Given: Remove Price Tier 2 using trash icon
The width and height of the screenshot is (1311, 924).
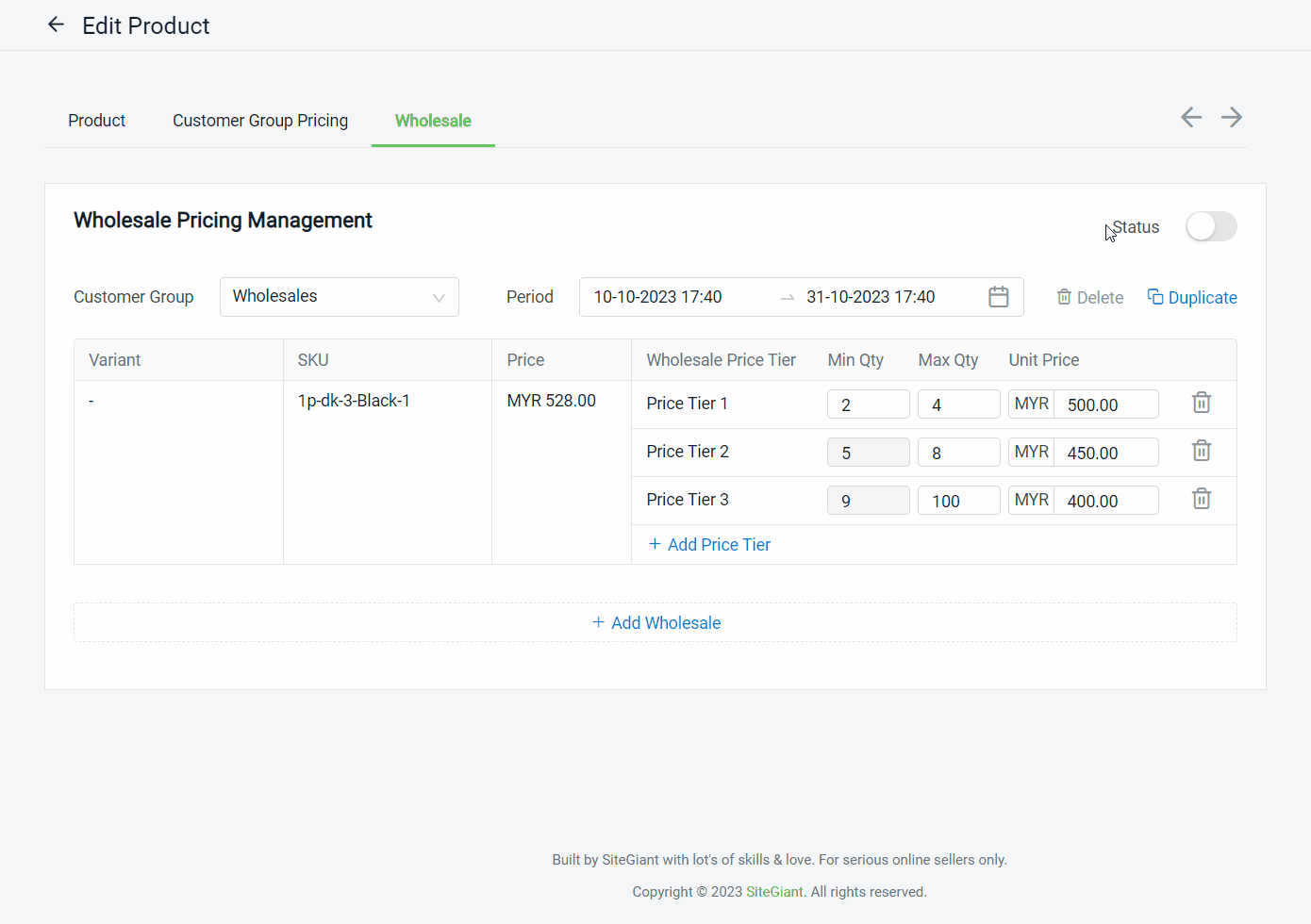Looking at the screenshot, I should (1202, 452).
